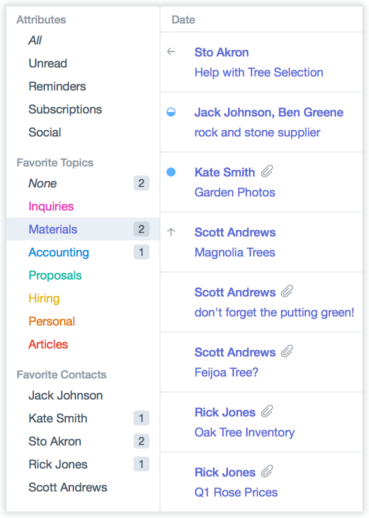Show Subscriptions messages
This screenshot has width=369, height=518.
(x=65, y=109)
